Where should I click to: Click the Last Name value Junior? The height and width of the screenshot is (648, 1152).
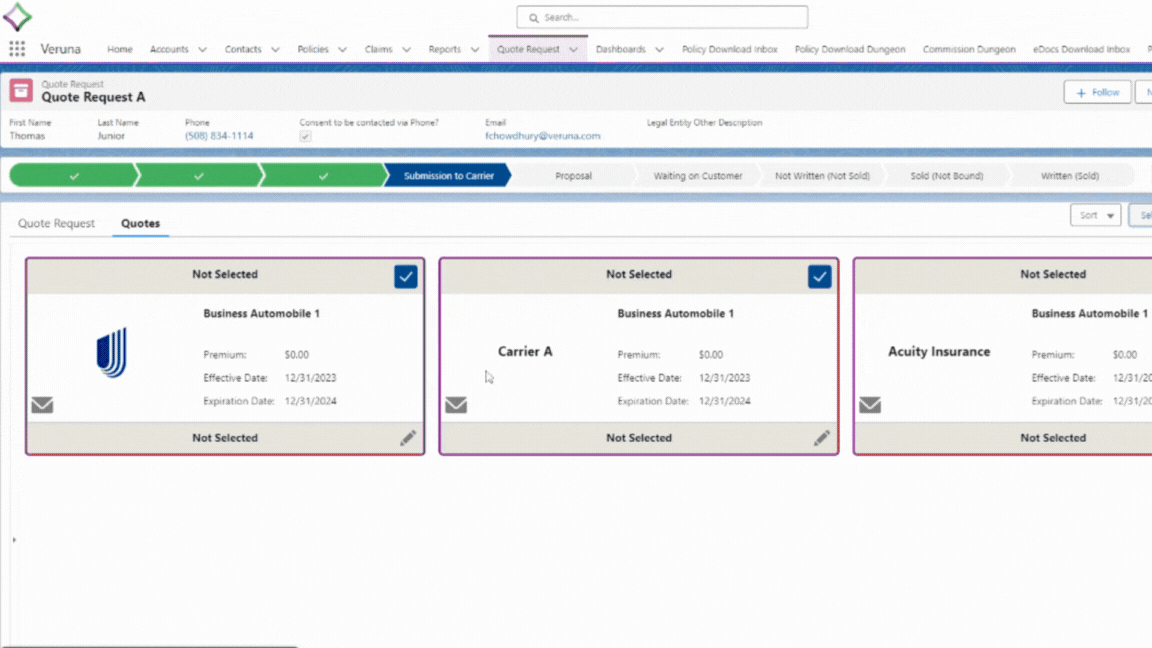111,136
